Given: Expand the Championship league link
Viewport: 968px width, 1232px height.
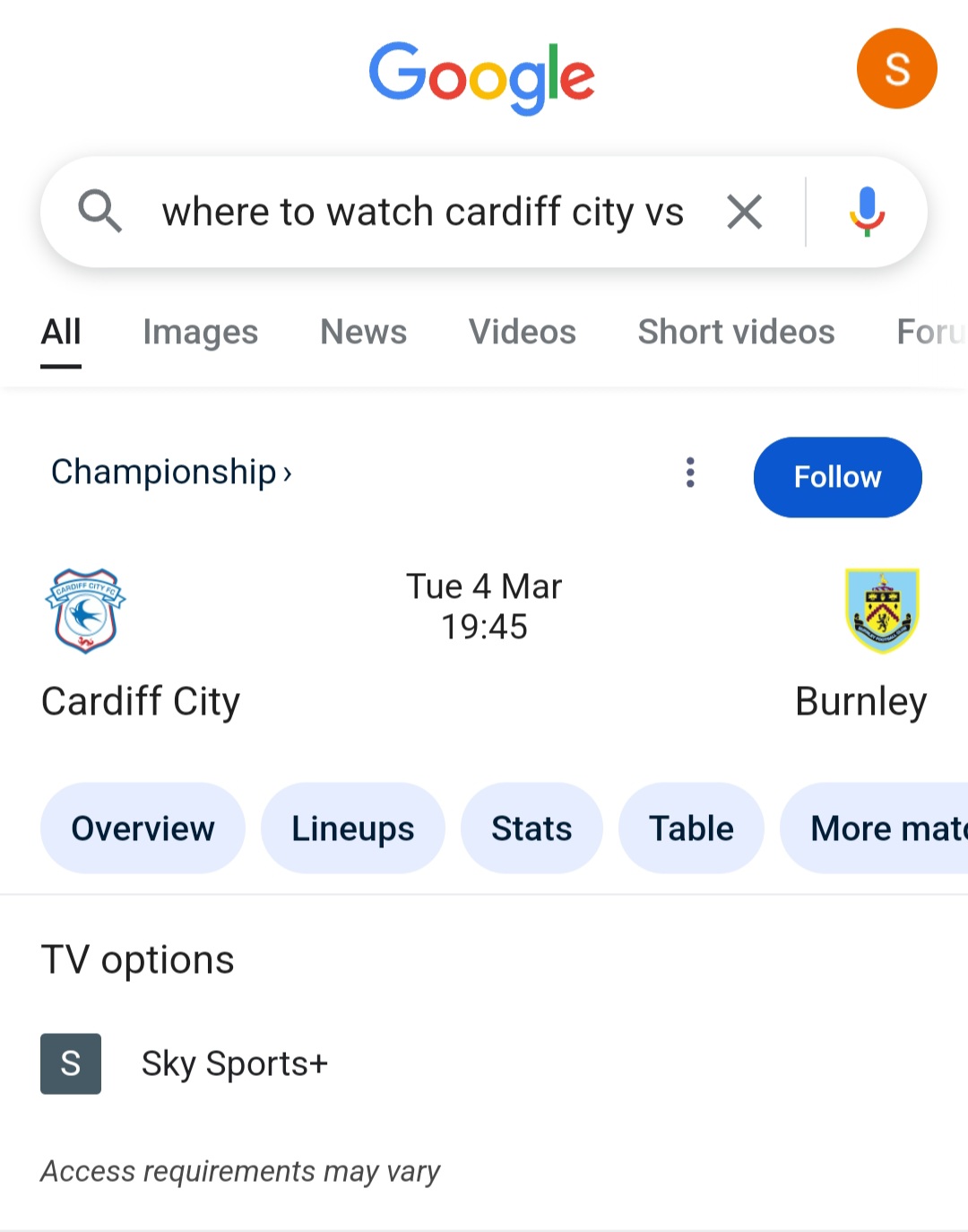Looking at the screenshot, I should 171,472.
